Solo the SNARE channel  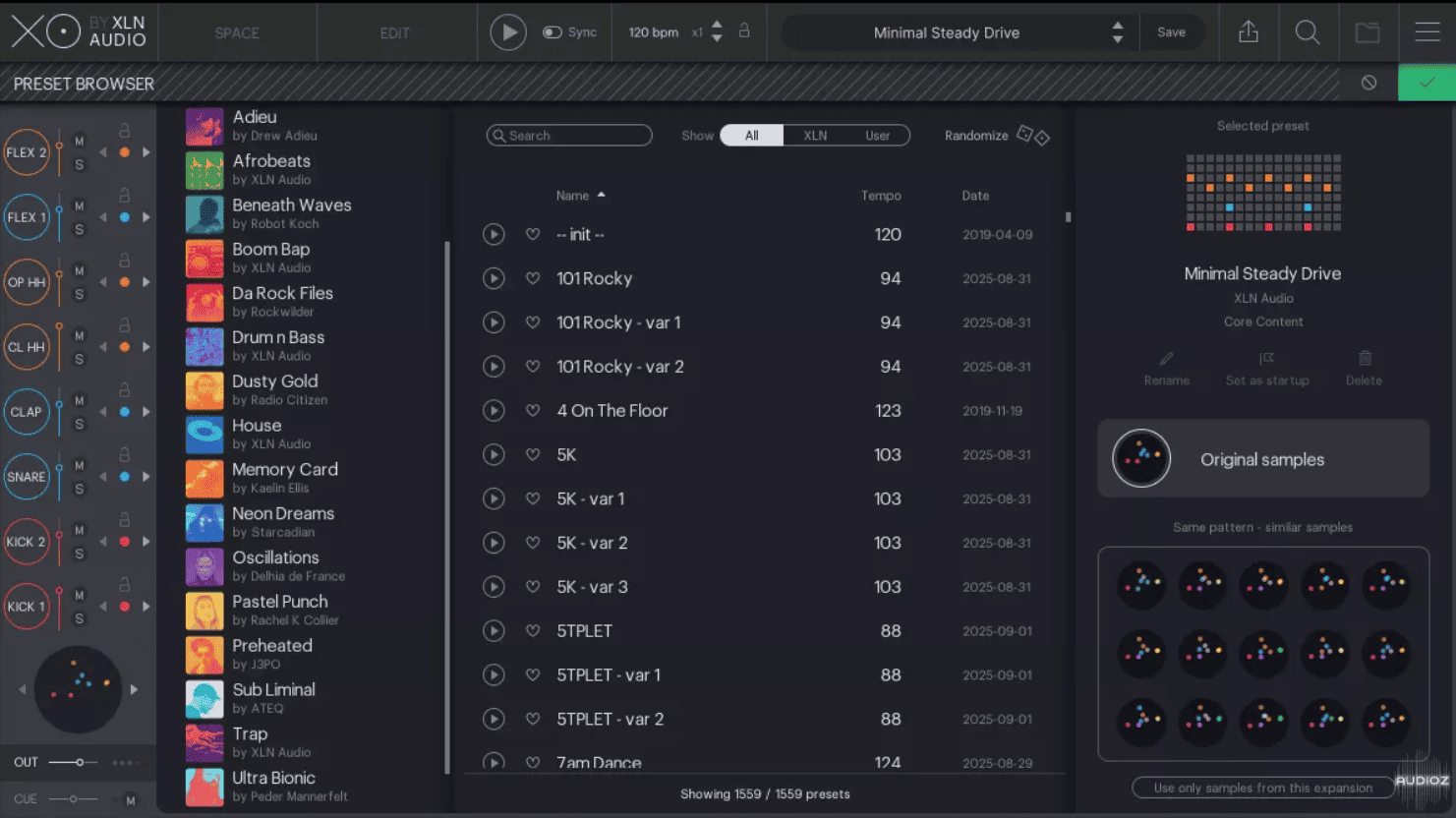80,490
